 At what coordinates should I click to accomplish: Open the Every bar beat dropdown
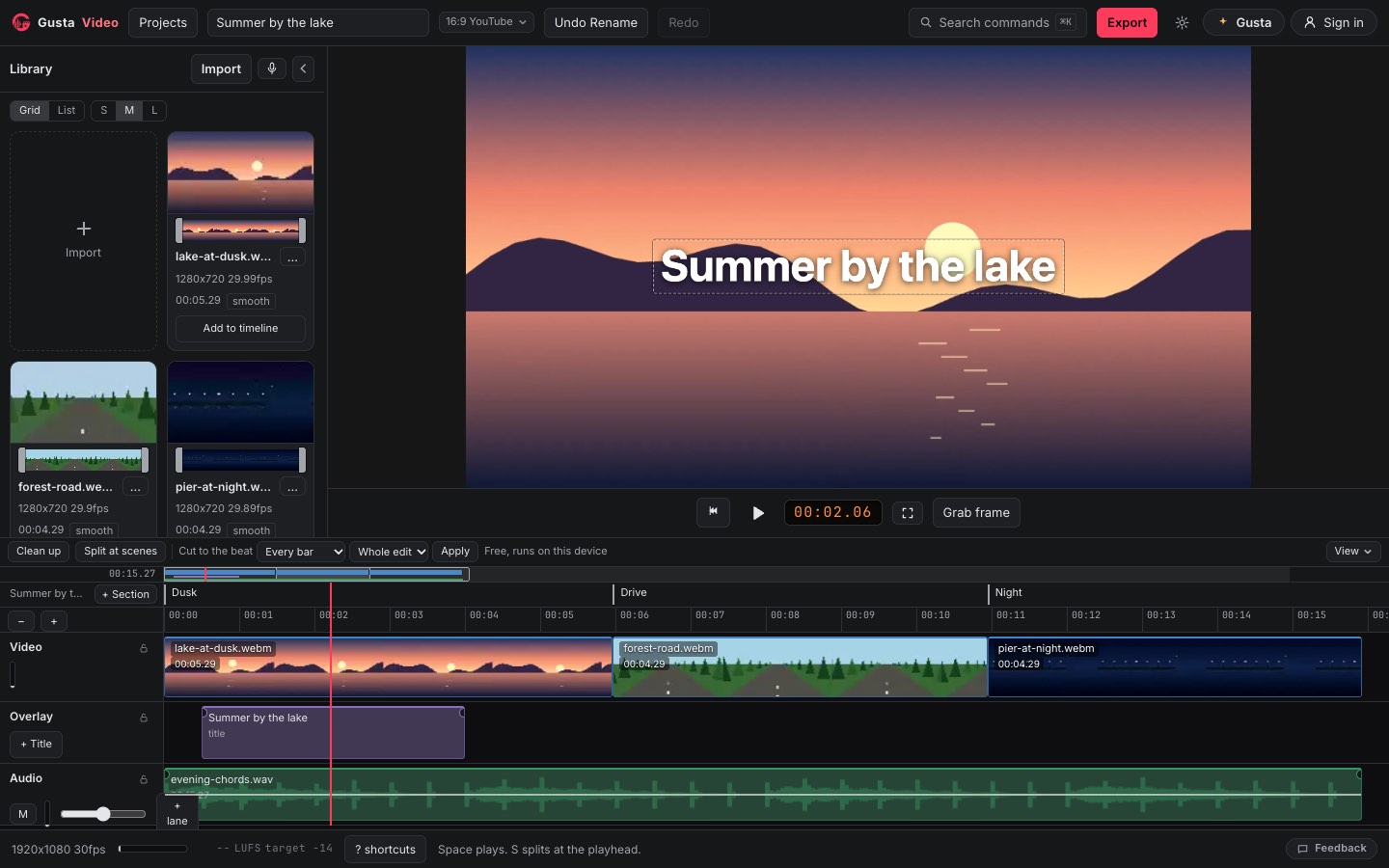[x=301, y=552]
